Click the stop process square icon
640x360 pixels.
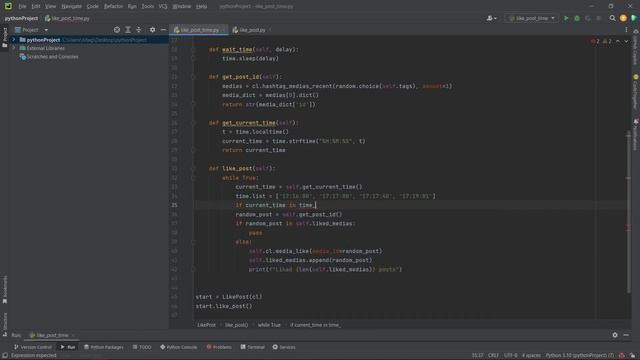(x=599, y=18)
